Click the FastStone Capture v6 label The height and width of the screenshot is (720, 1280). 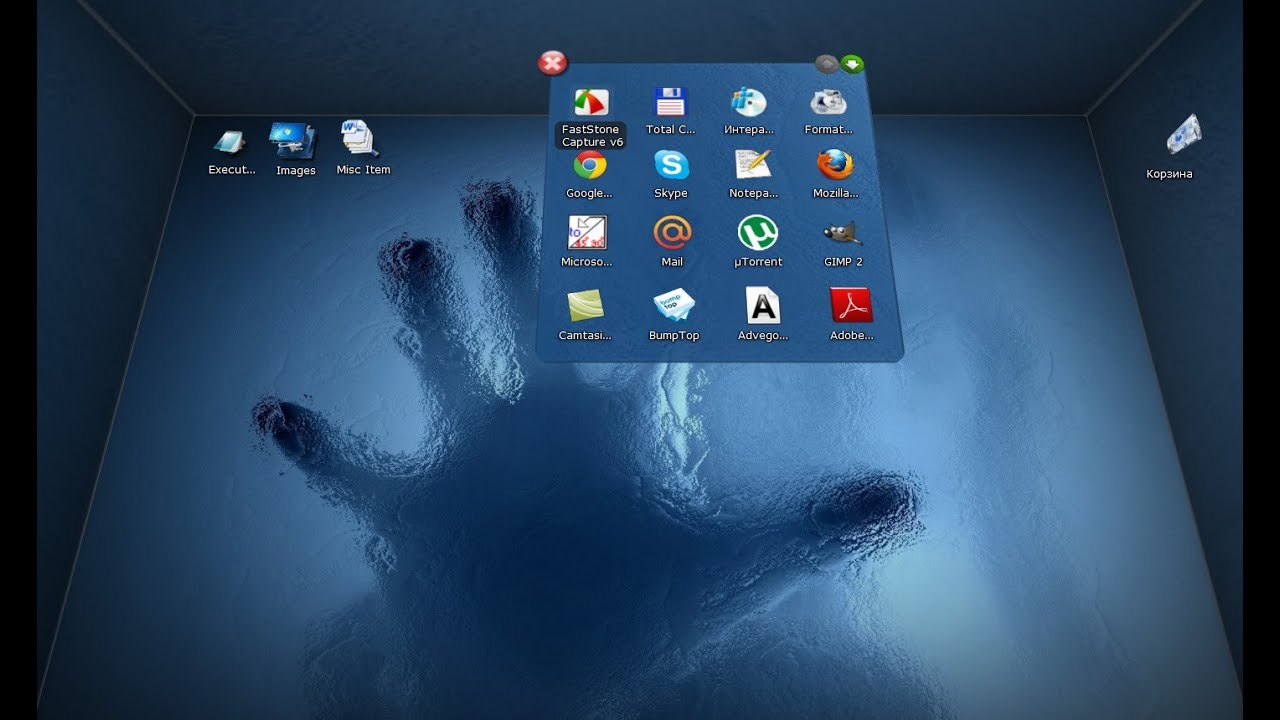(592, 136)
